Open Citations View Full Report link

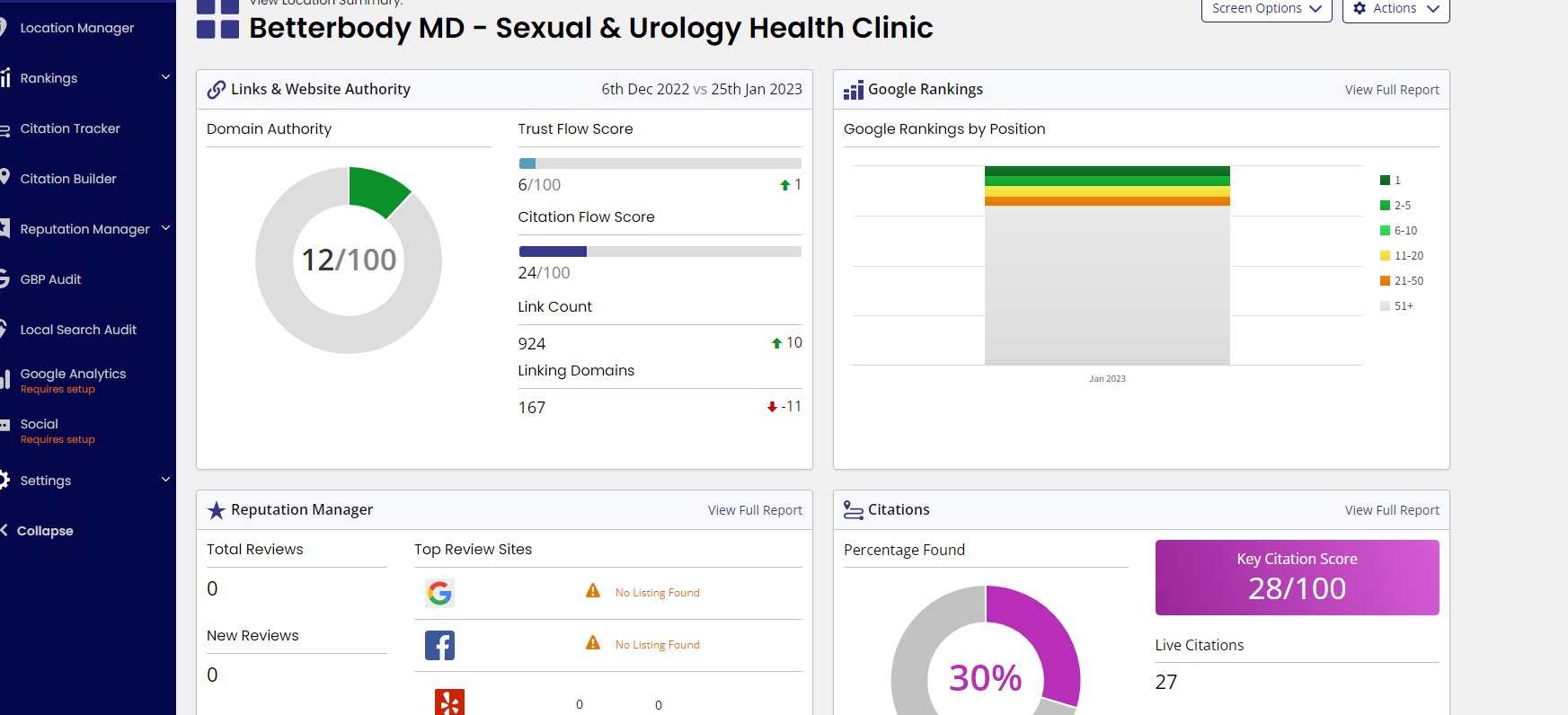tap(1392, 510)
